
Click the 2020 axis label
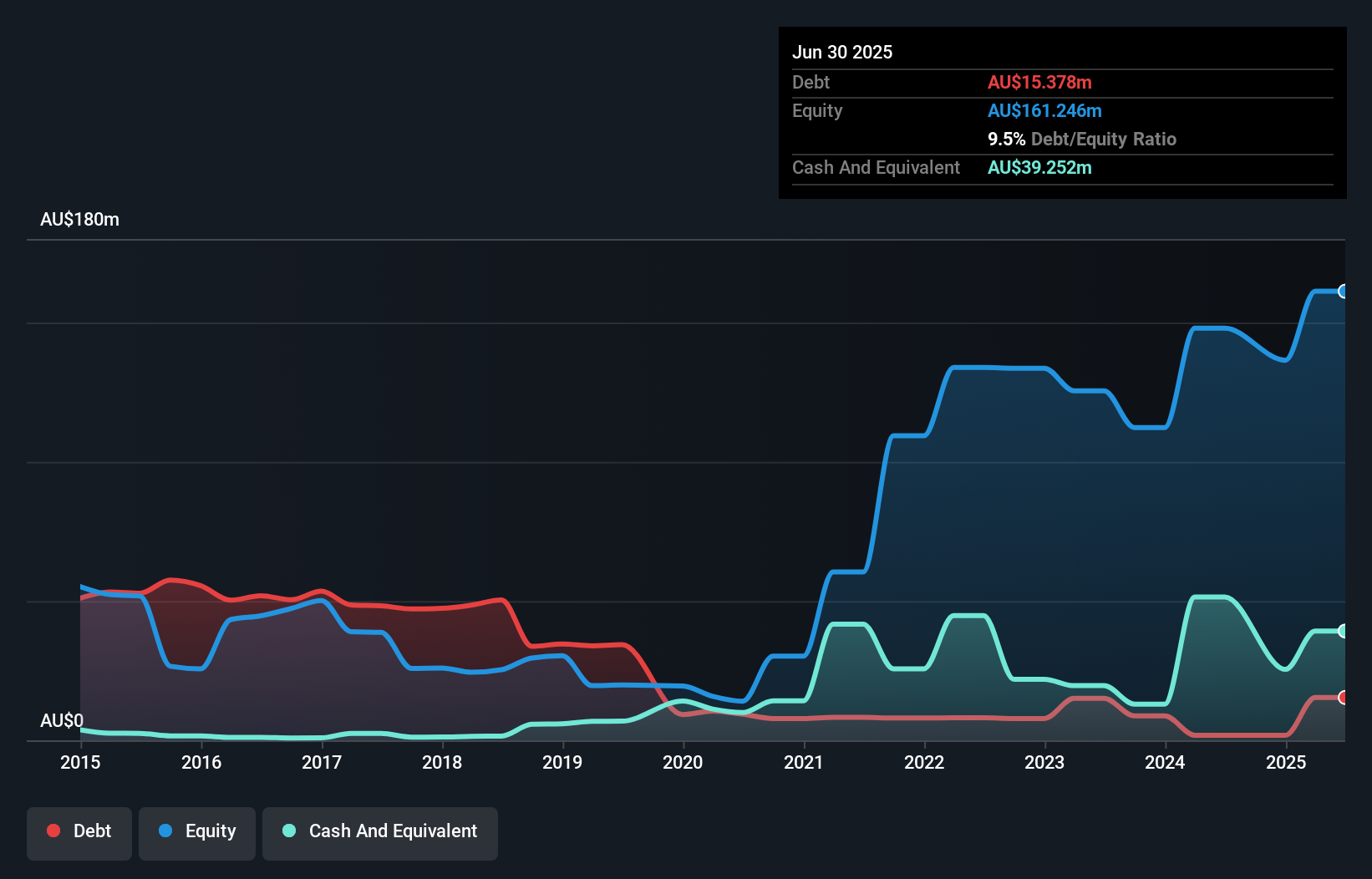(x=683, y=762)
